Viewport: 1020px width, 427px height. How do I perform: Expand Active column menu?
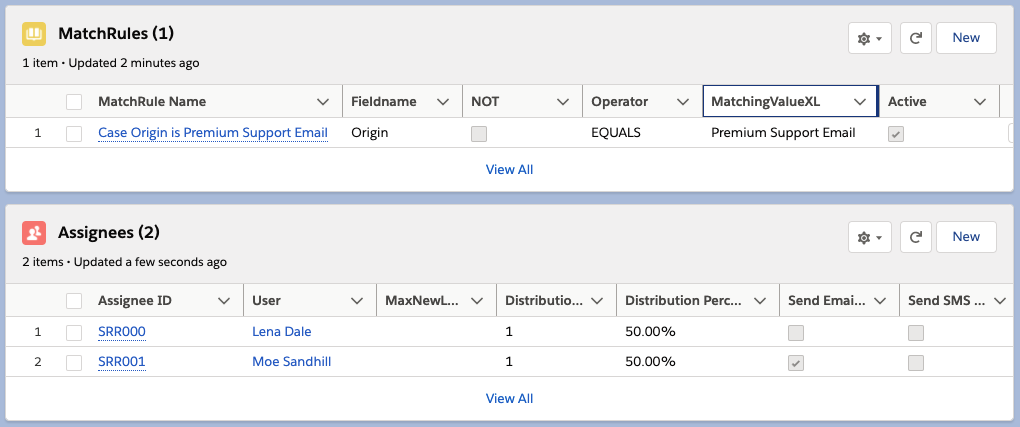coord(980,102)
